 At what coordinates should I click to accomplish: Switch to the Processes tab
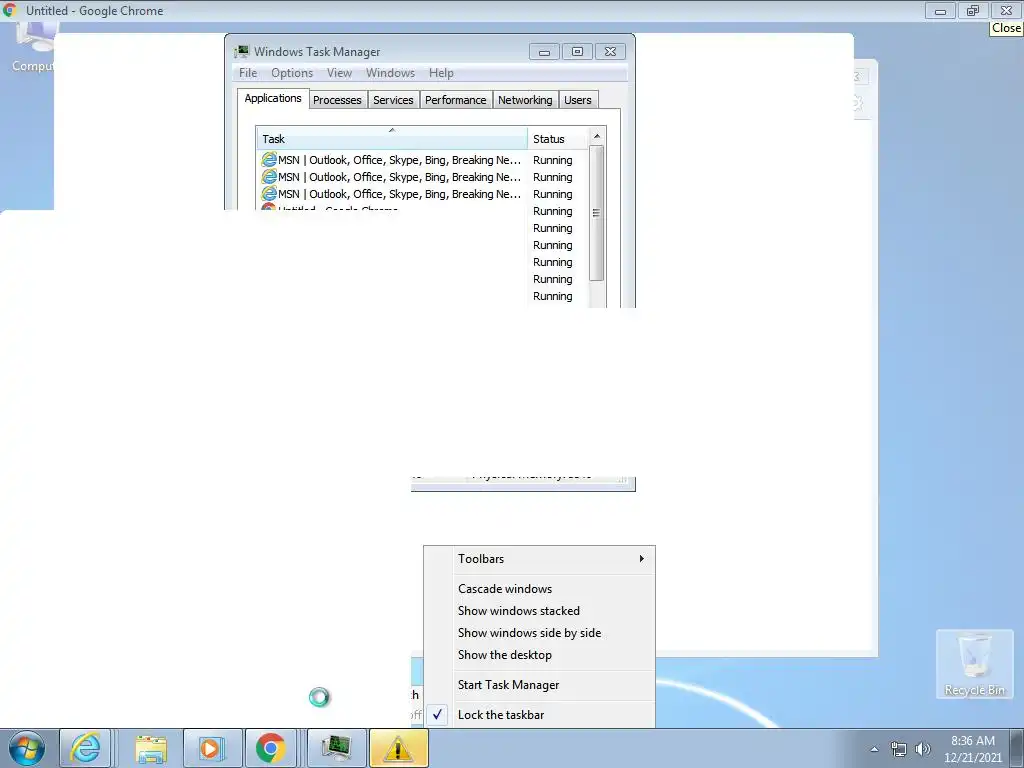click(x=337, y=100)
